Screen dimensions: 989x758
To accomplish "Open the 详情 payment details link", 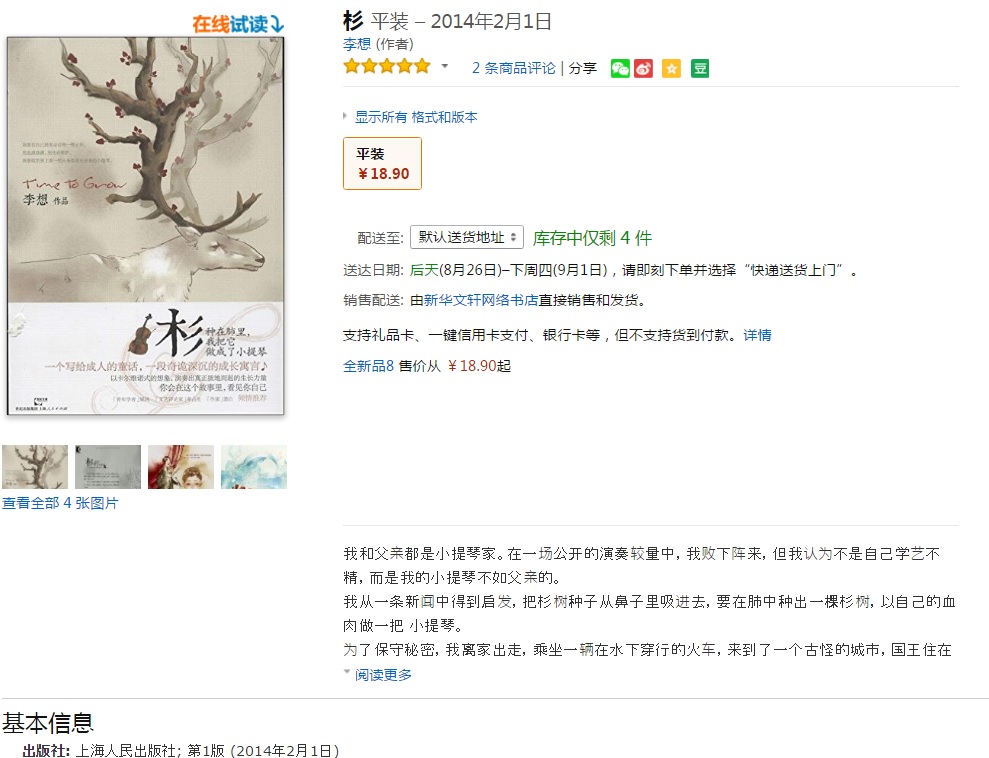I will (x=757, y=335).
